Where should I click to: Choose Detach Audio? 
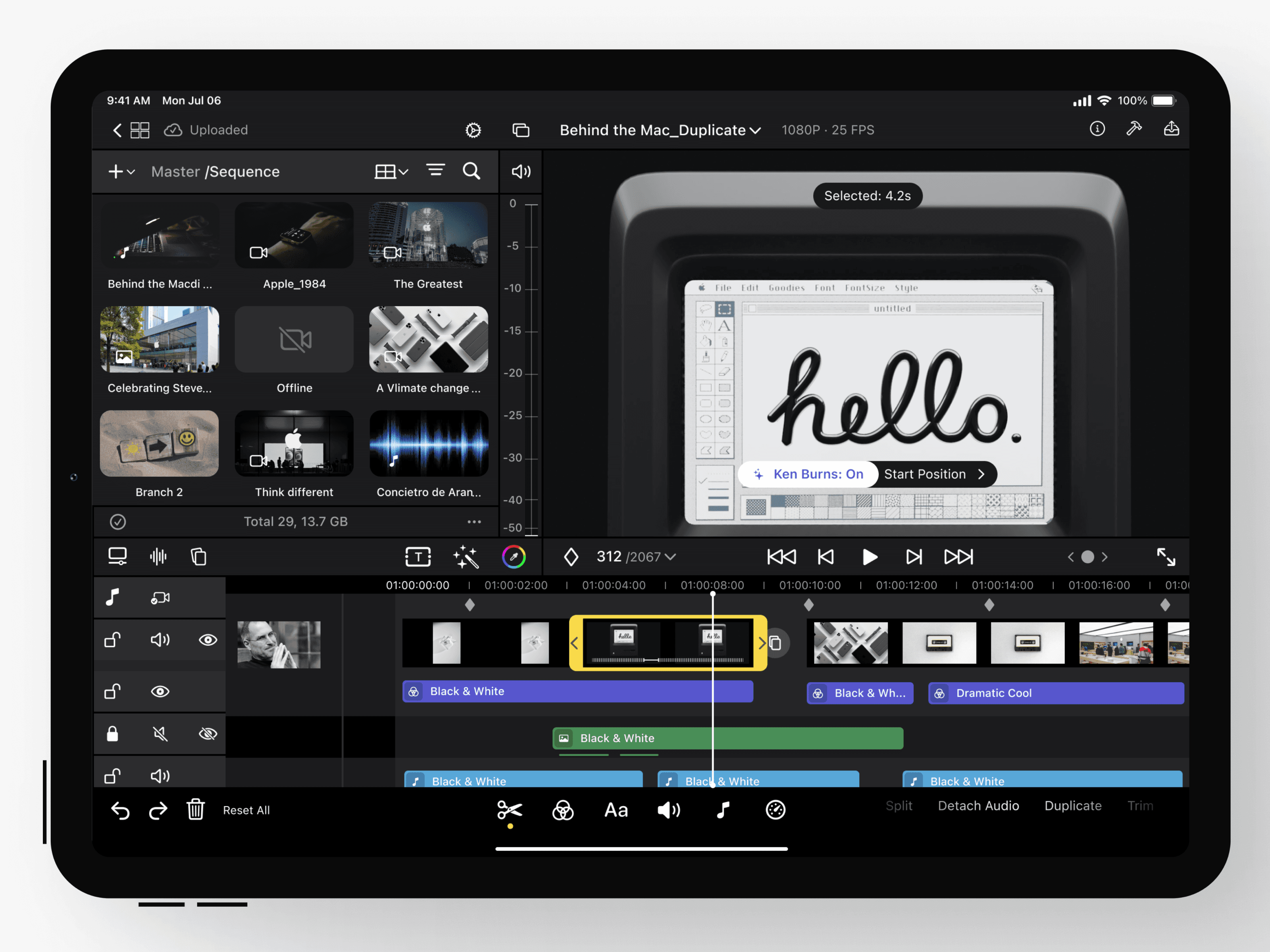pyautogui.click(x=978, y=806)
